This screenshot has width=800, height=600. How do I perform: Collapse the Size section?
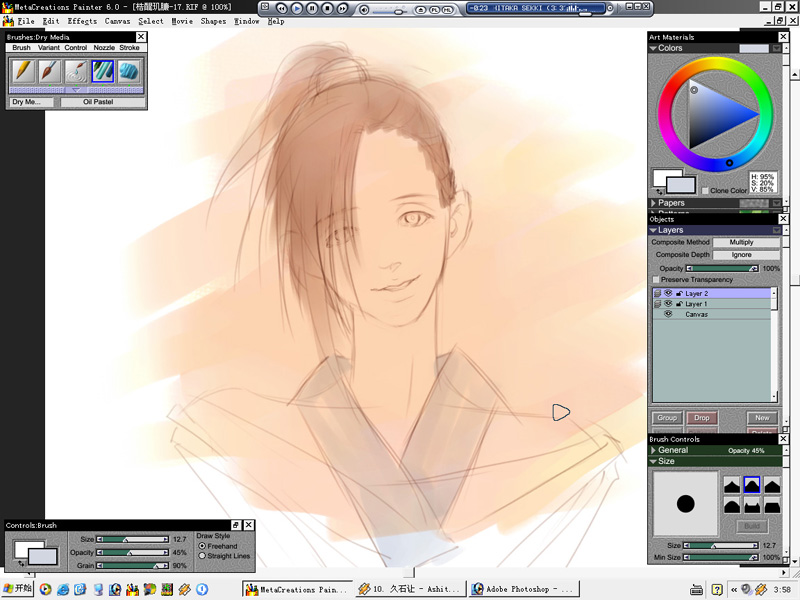(653, 461)
